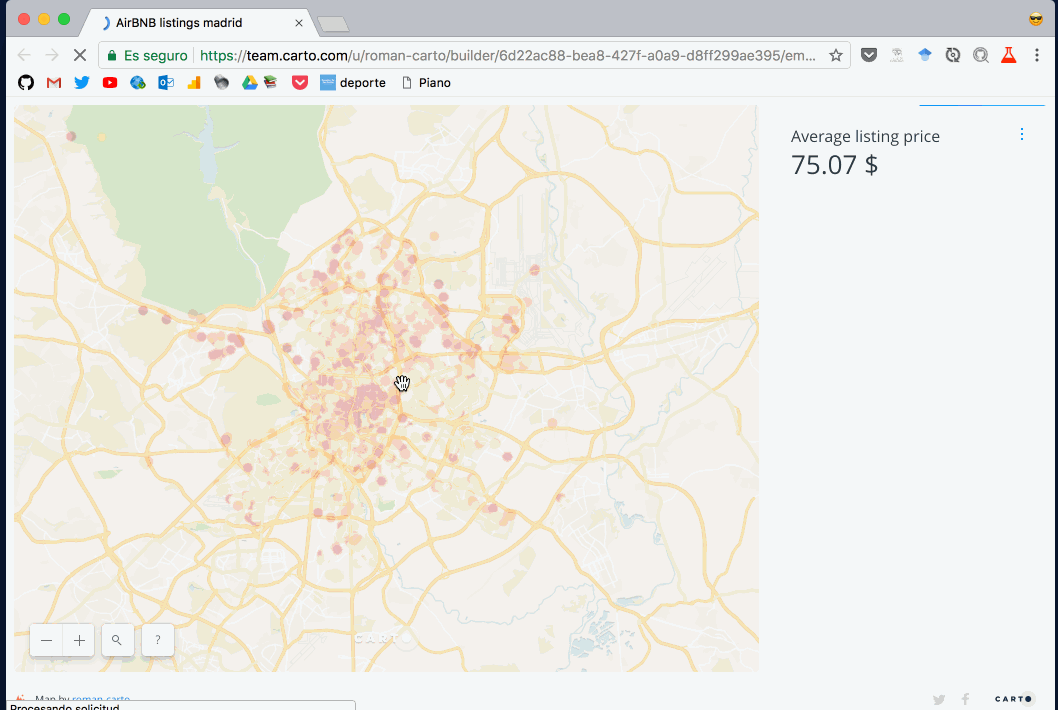Click the sunglasses emoji profile icon

(1036, 19)
